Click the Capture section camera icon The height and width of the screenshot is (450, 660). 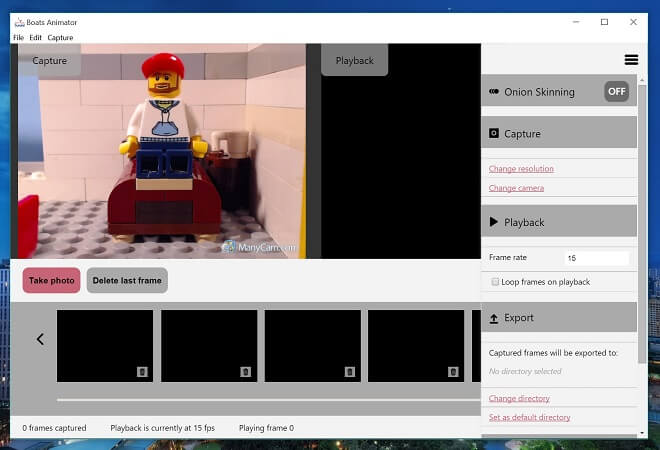[494, 133]
